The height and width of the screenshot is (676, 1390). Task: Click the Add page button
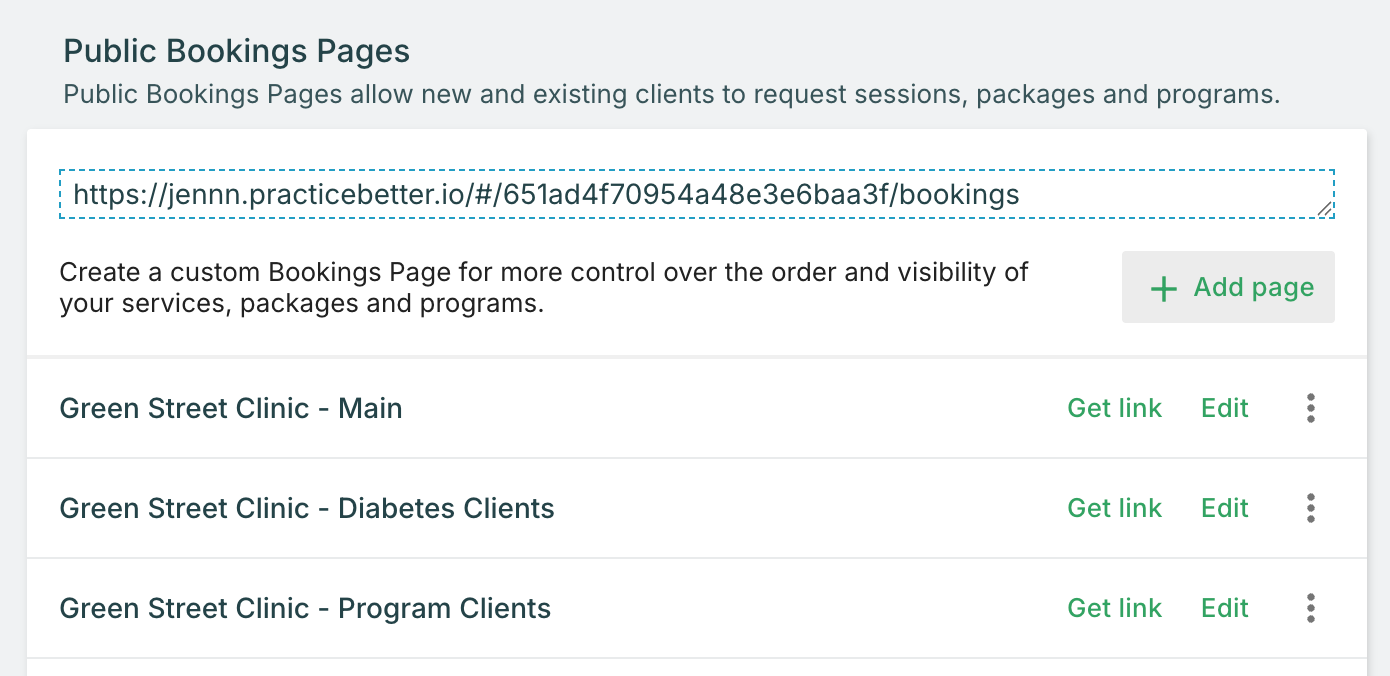(x=1228, y=287)
